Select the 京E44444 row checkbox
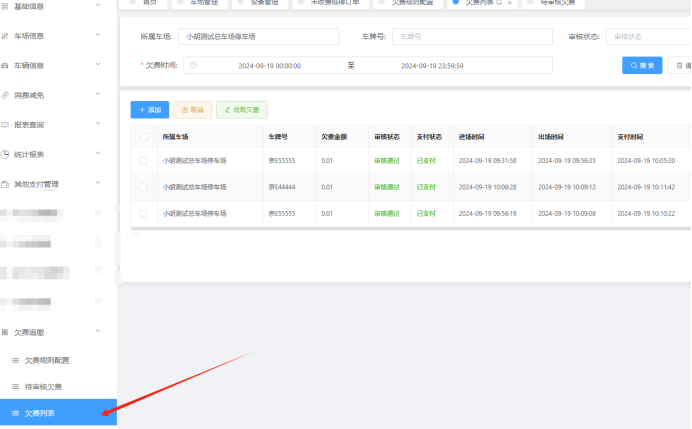 (x=143, y=187)
